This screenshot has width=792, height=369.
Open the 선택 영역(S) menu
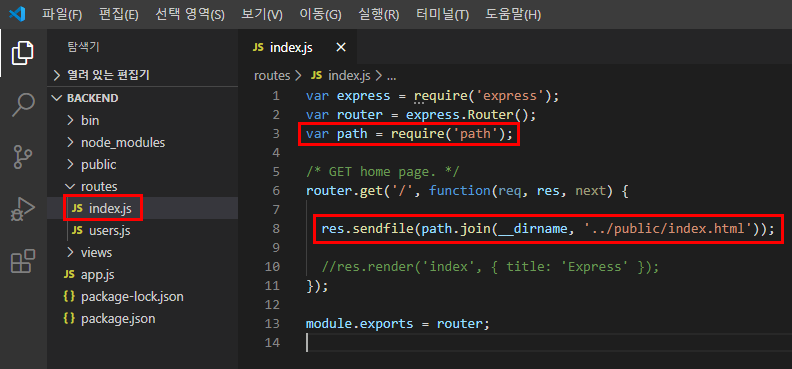coord(190,15)
